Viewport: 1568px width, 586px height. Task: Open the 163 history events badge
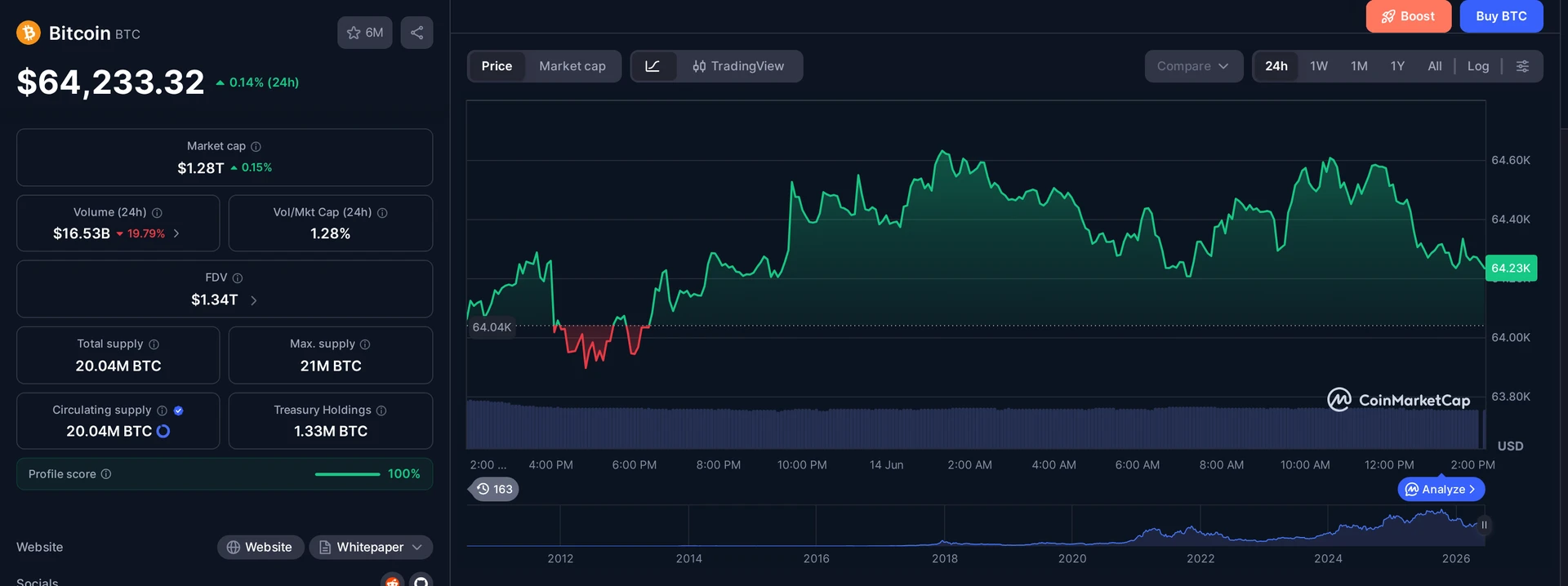(495, 489)
